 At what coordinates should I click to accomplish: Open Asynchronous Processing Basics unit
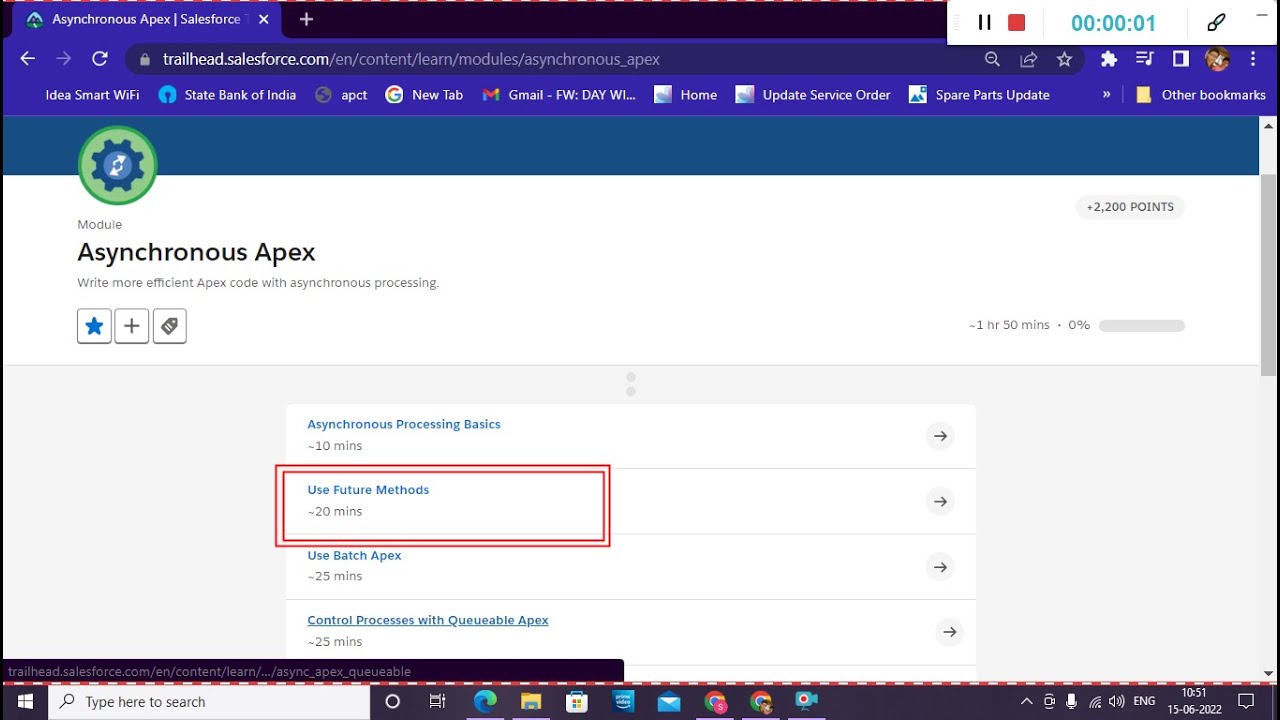click(404, 424)
